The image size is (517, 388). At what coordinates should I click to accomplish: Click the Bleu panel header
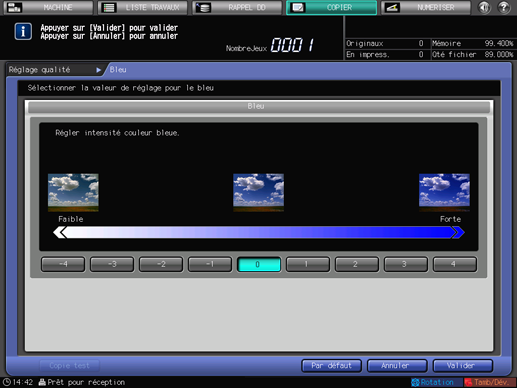[x=259, y=106]
